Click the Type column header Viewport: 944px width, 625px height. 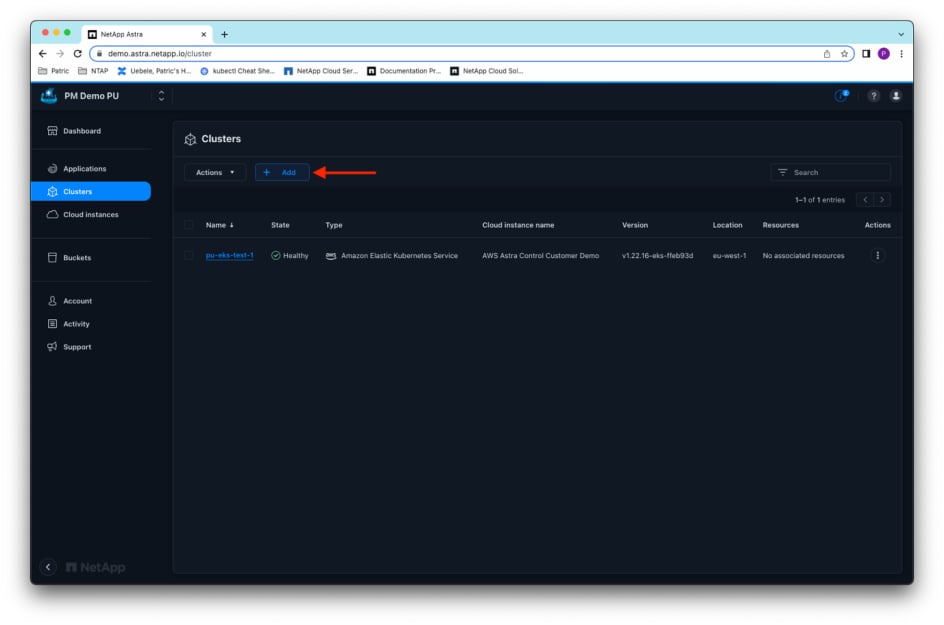[x=334, y=225]
